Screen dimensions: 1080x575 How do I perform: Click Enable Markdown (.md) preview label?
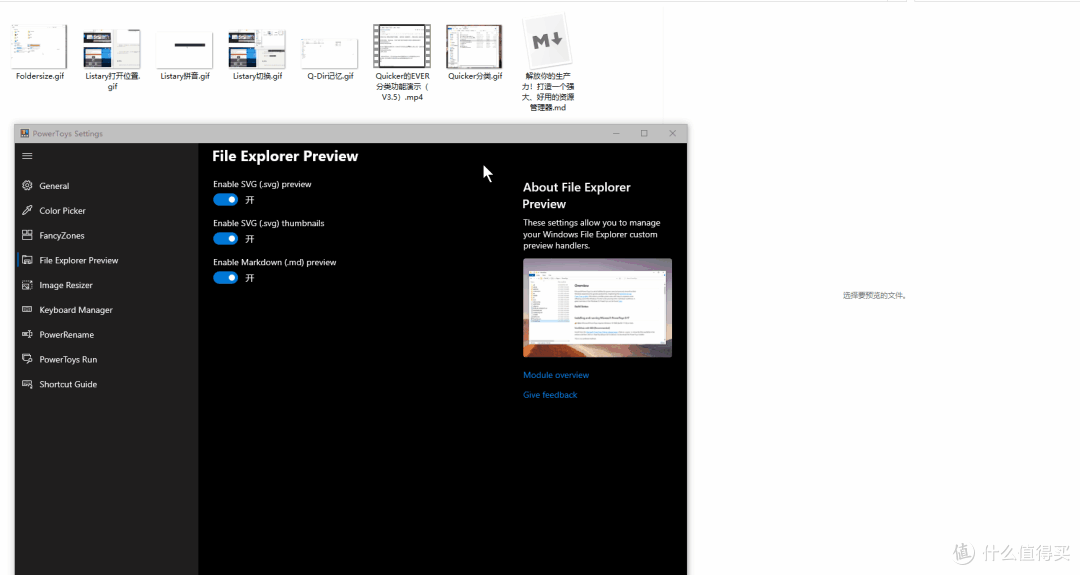tap(274, 262)
